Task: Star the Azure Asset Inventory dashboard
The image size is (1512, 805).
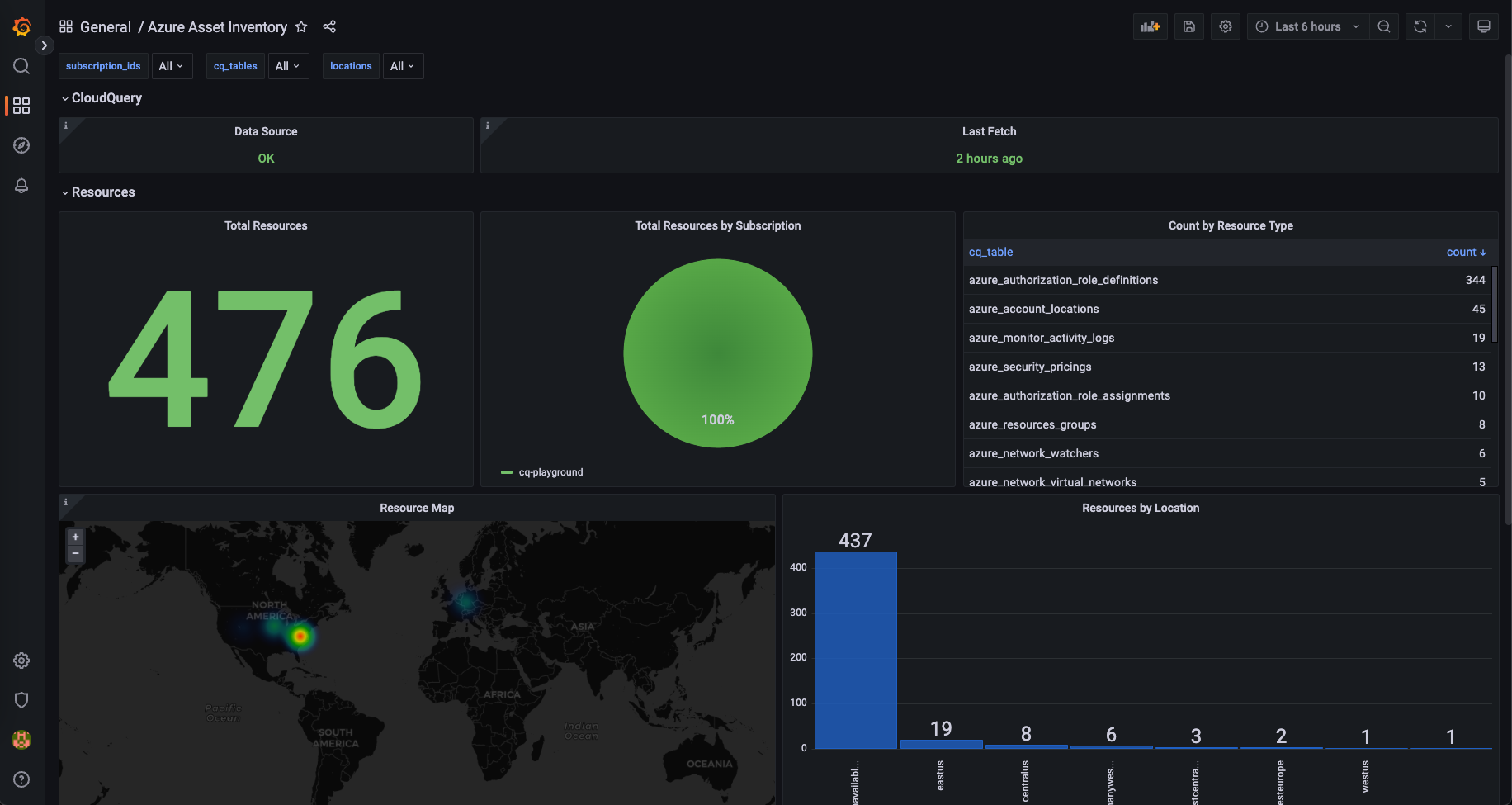Action: tap(301, 26)
